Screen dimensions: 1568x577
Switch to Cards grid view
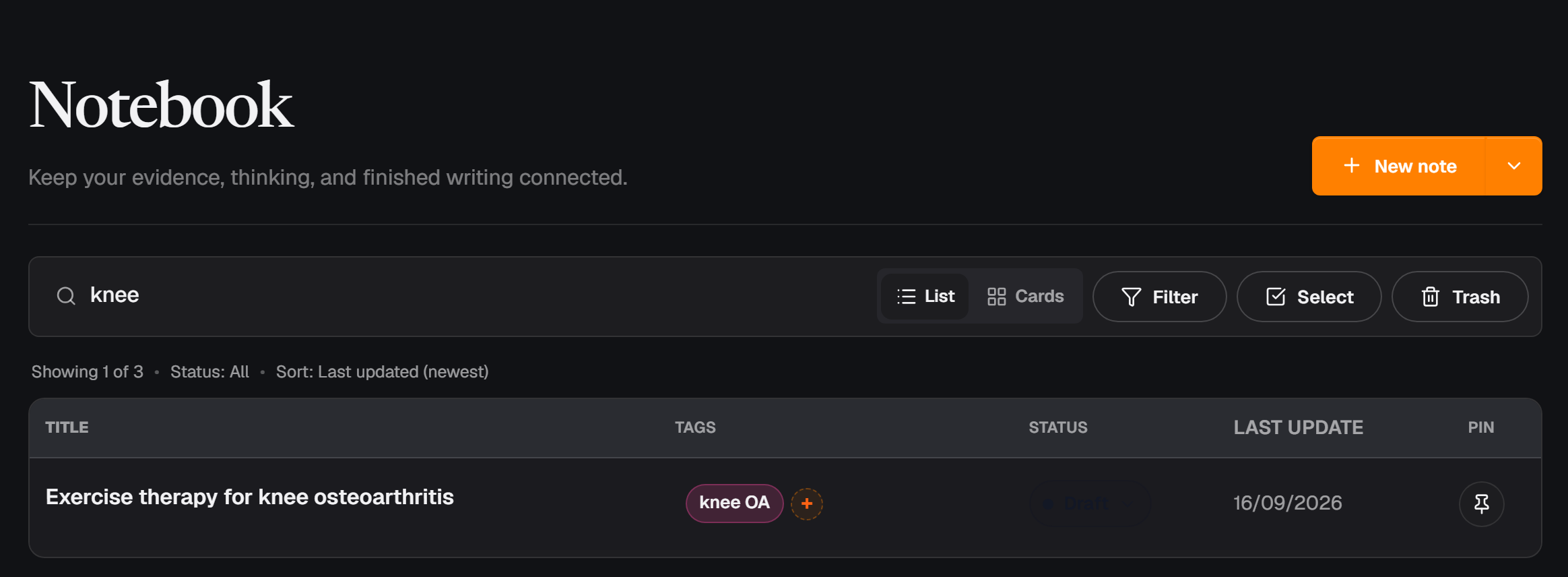coord(1025,296)
